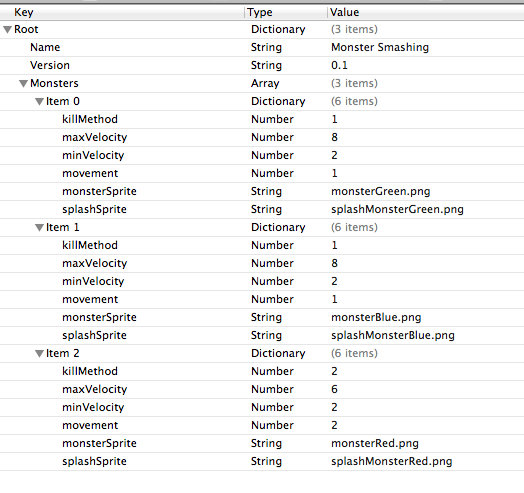
Task: Select movement key under Item 1
Action: (90, 299)
